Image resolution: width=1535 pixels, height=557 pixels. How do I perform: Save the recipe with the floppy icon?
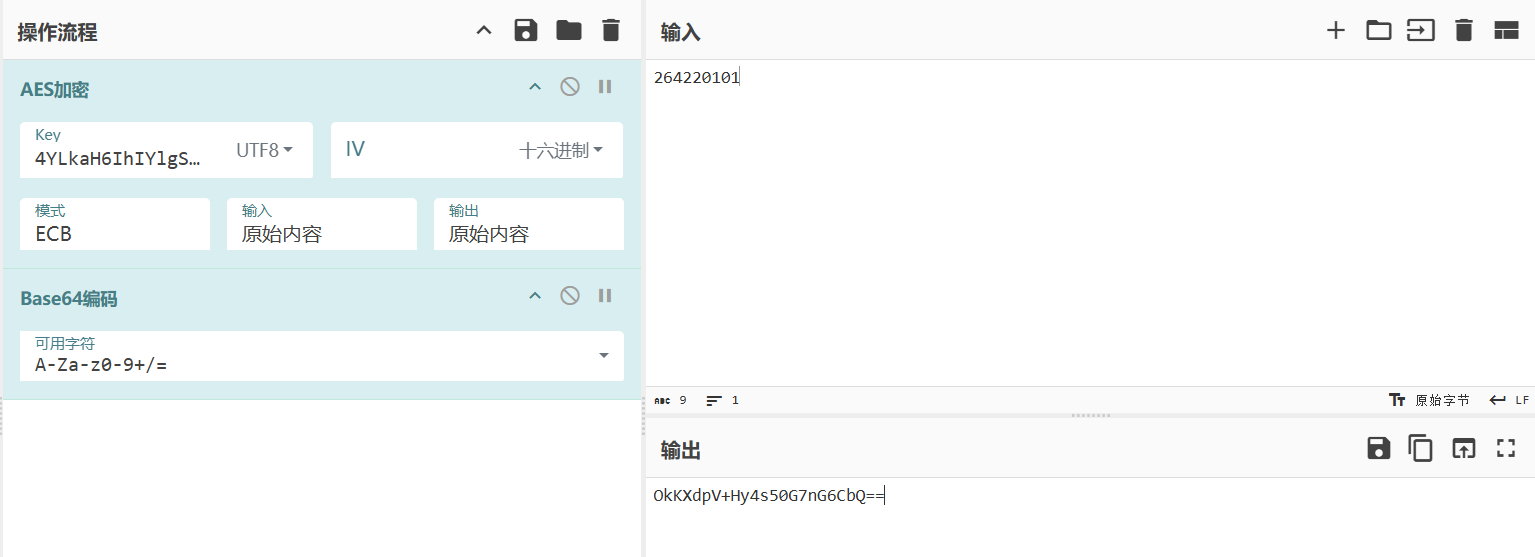(x=526, y=30)
